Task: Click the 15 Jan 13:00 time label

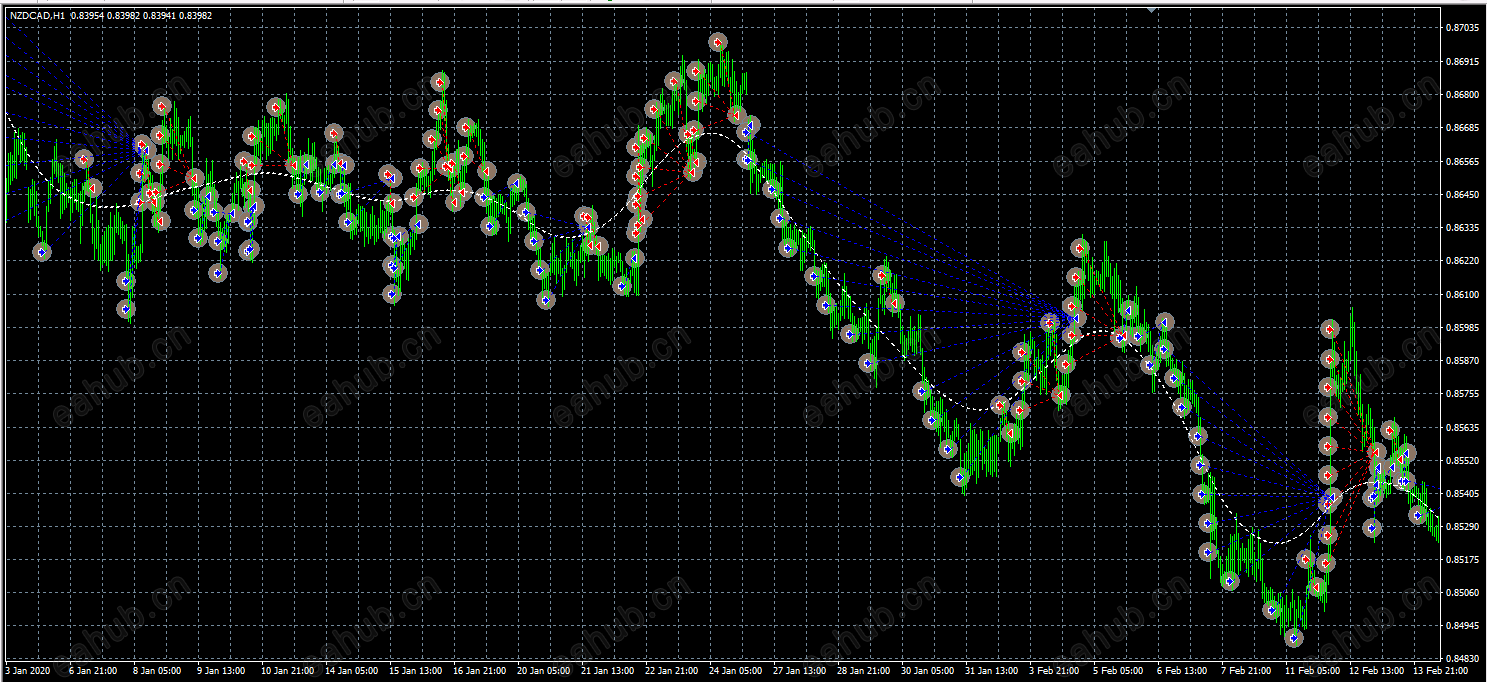Action: point(416,670)
